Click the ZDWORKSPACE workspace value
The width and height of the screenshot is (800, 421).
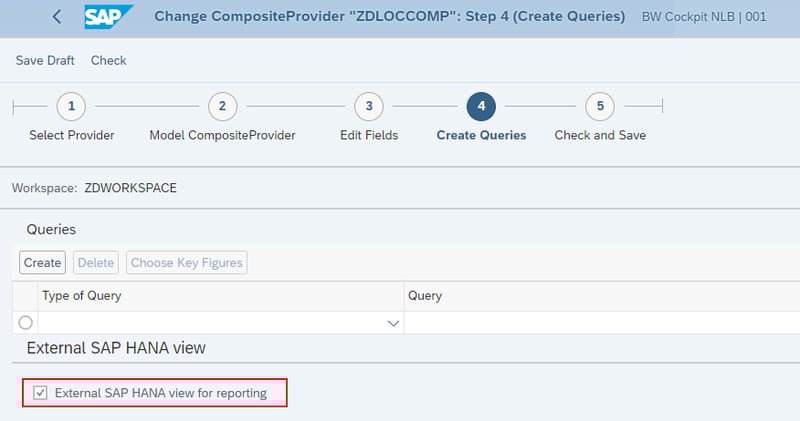click(131, 188)
